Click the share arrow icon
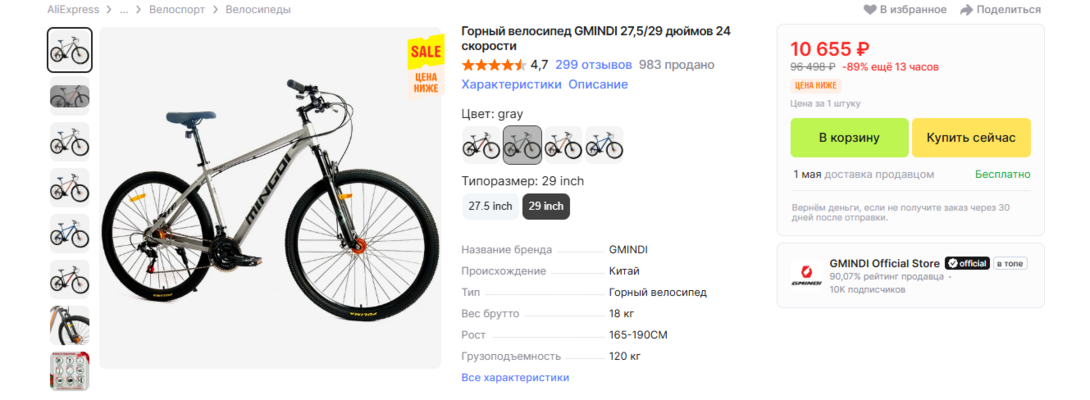The width and height of the screenshot is (1090, 400). click(966, 10)
